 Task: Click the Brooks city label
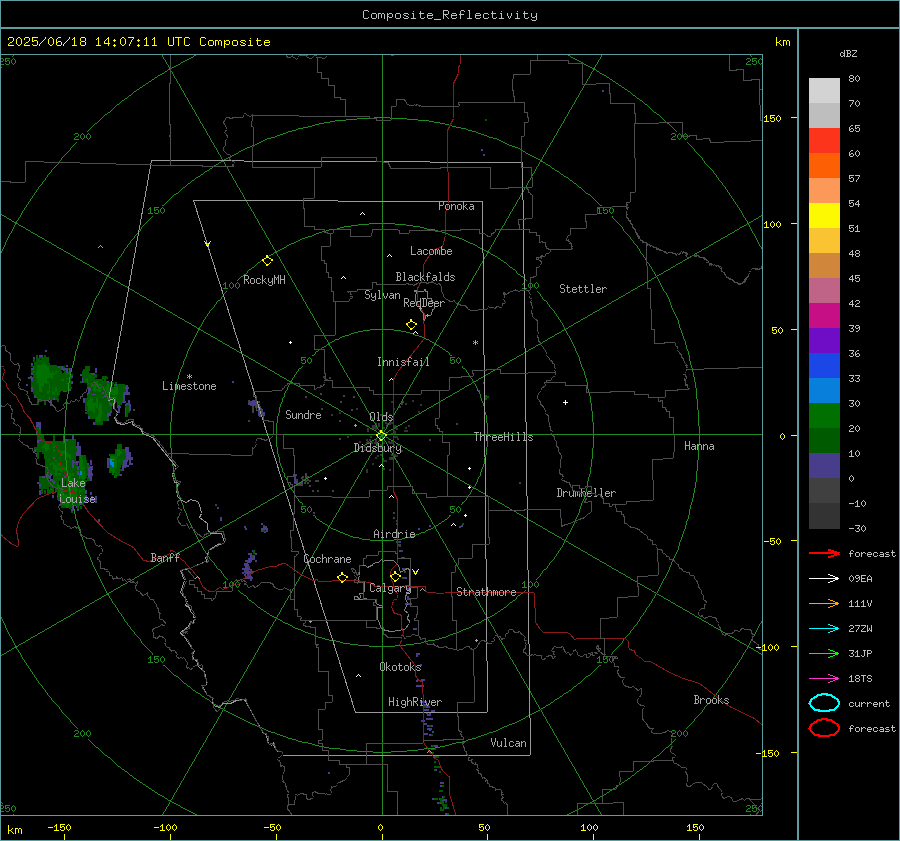coord(711,700)
